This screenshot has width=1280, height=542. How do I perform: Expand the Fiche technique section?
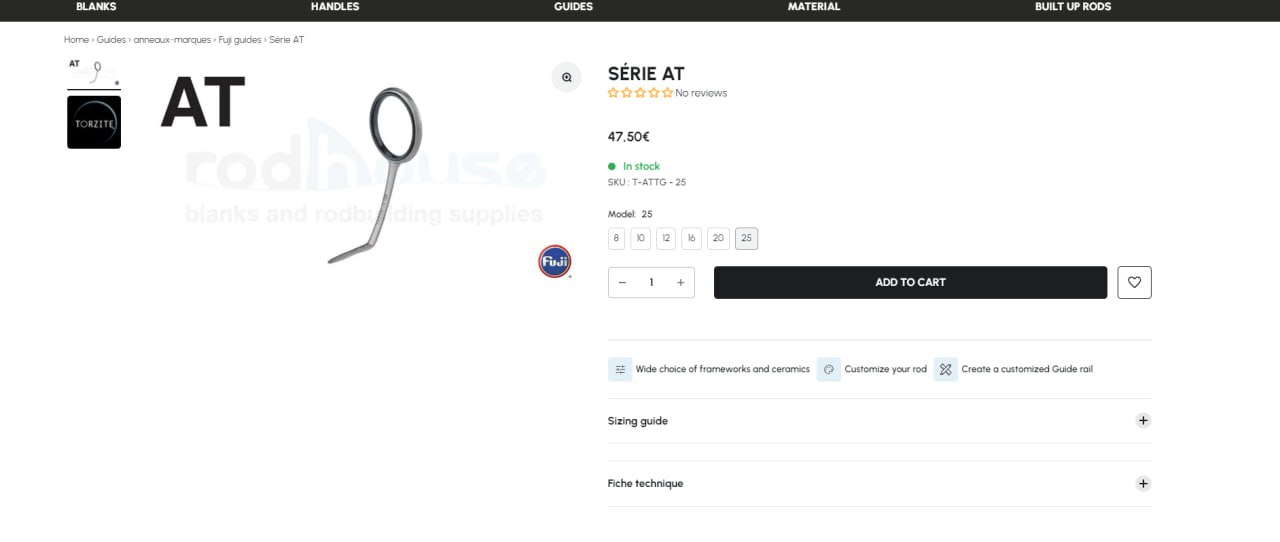[1143, 483]
